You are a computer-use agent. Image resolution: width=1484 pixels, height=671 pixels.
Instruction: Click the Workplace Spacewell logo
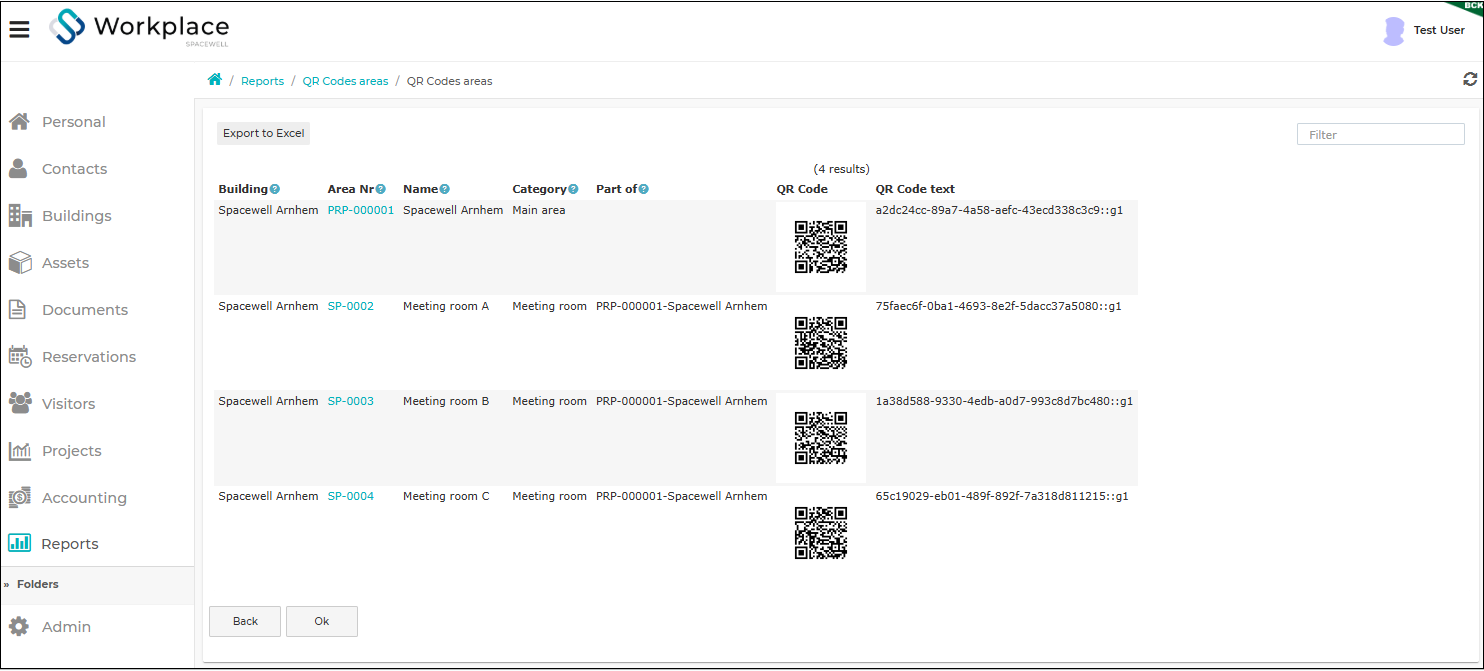139,28
